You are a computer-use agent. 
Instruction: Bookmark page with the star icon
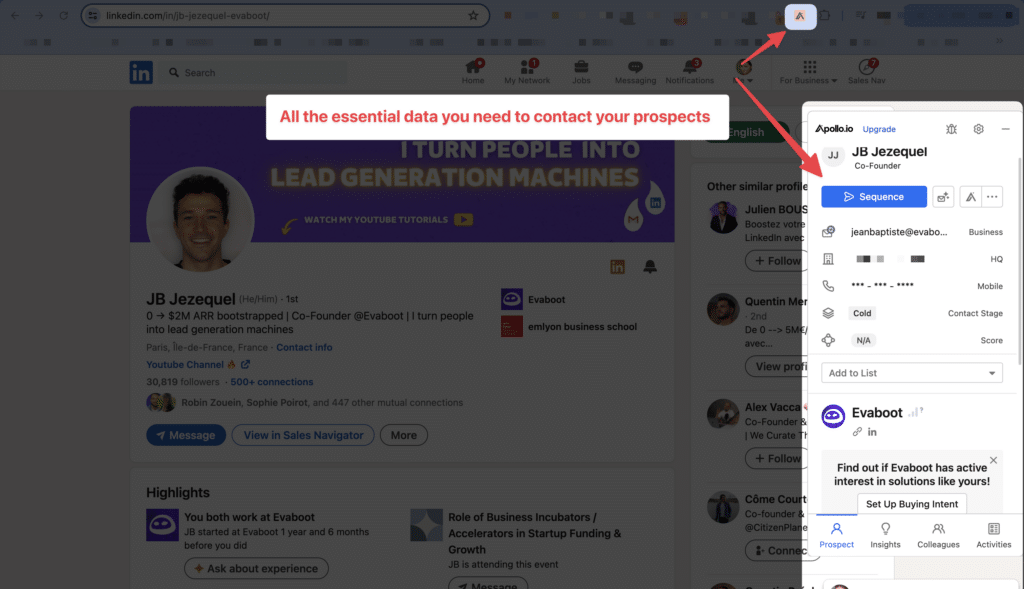click(473, 16)
